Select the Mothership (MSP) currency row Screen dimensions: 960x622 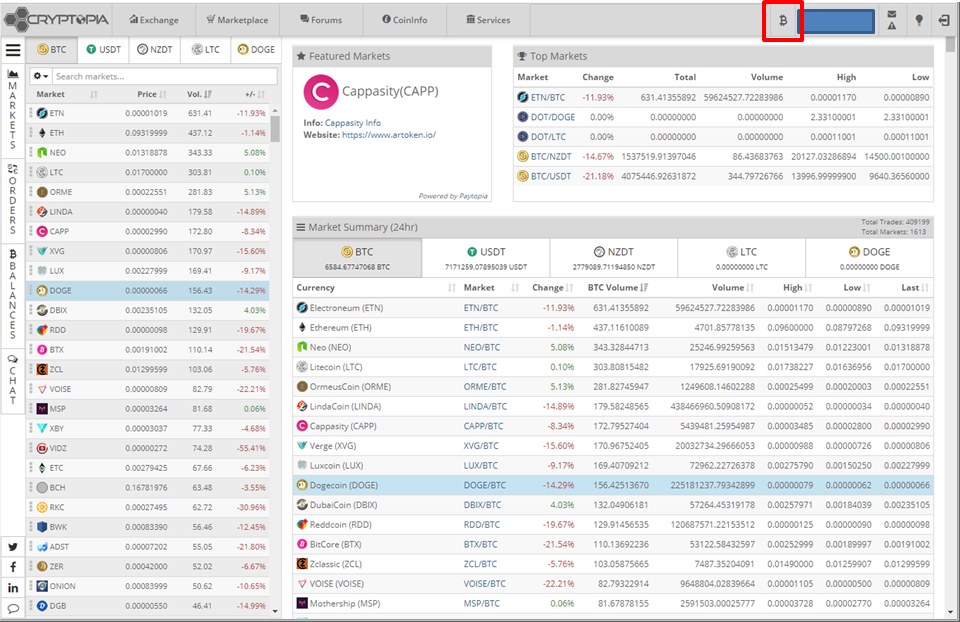pos(613,604)
